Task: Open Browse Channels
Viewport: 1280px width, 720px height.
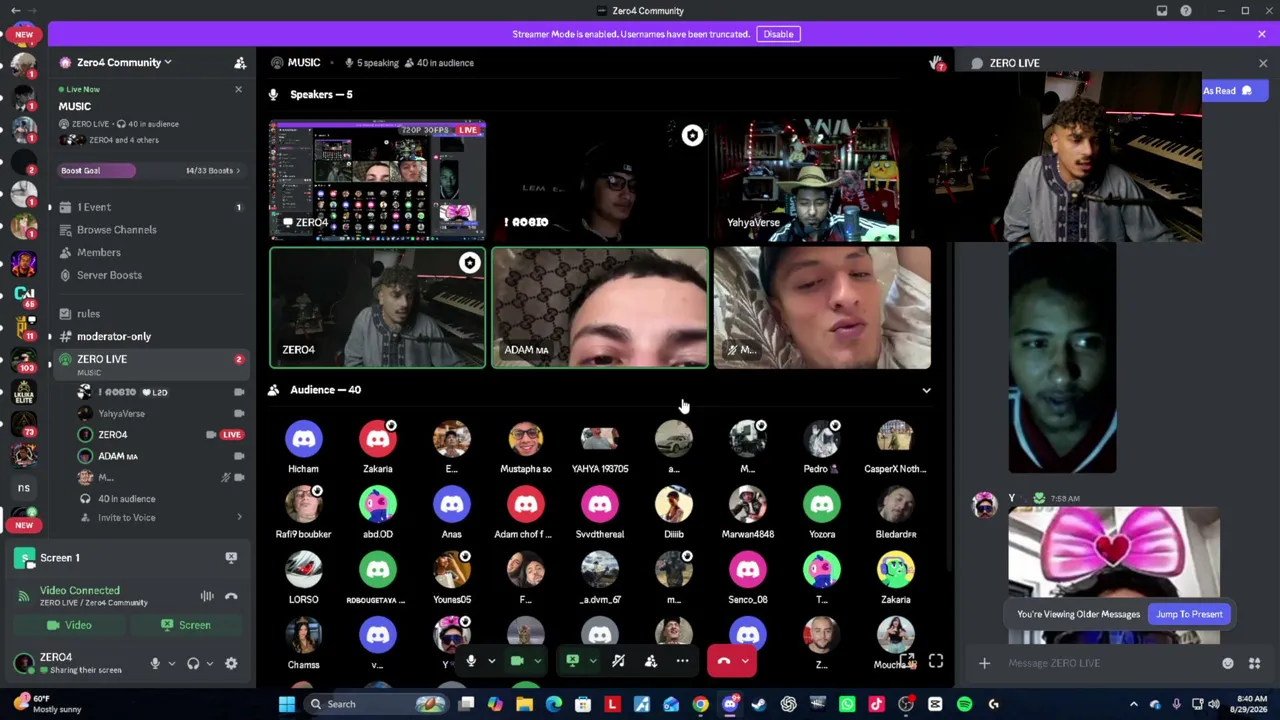Action: (x=151, y=230)
